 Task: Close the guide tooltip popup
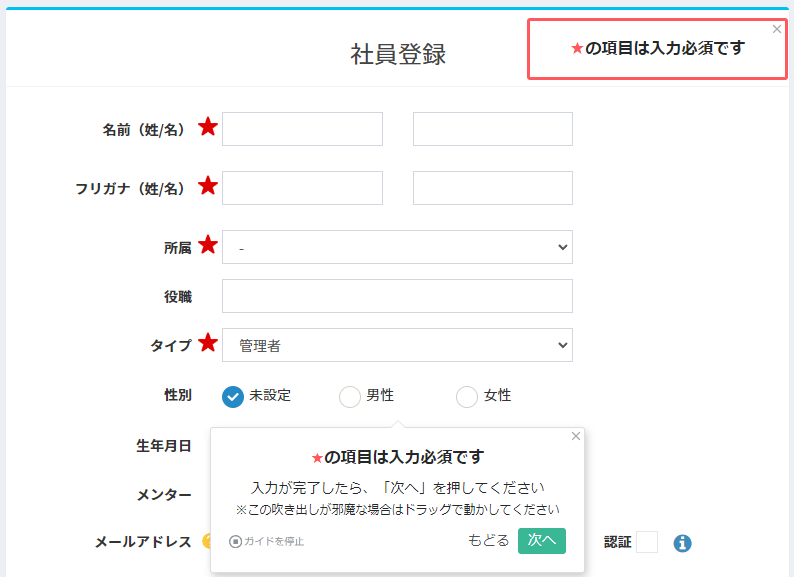[x=575, y=436]
